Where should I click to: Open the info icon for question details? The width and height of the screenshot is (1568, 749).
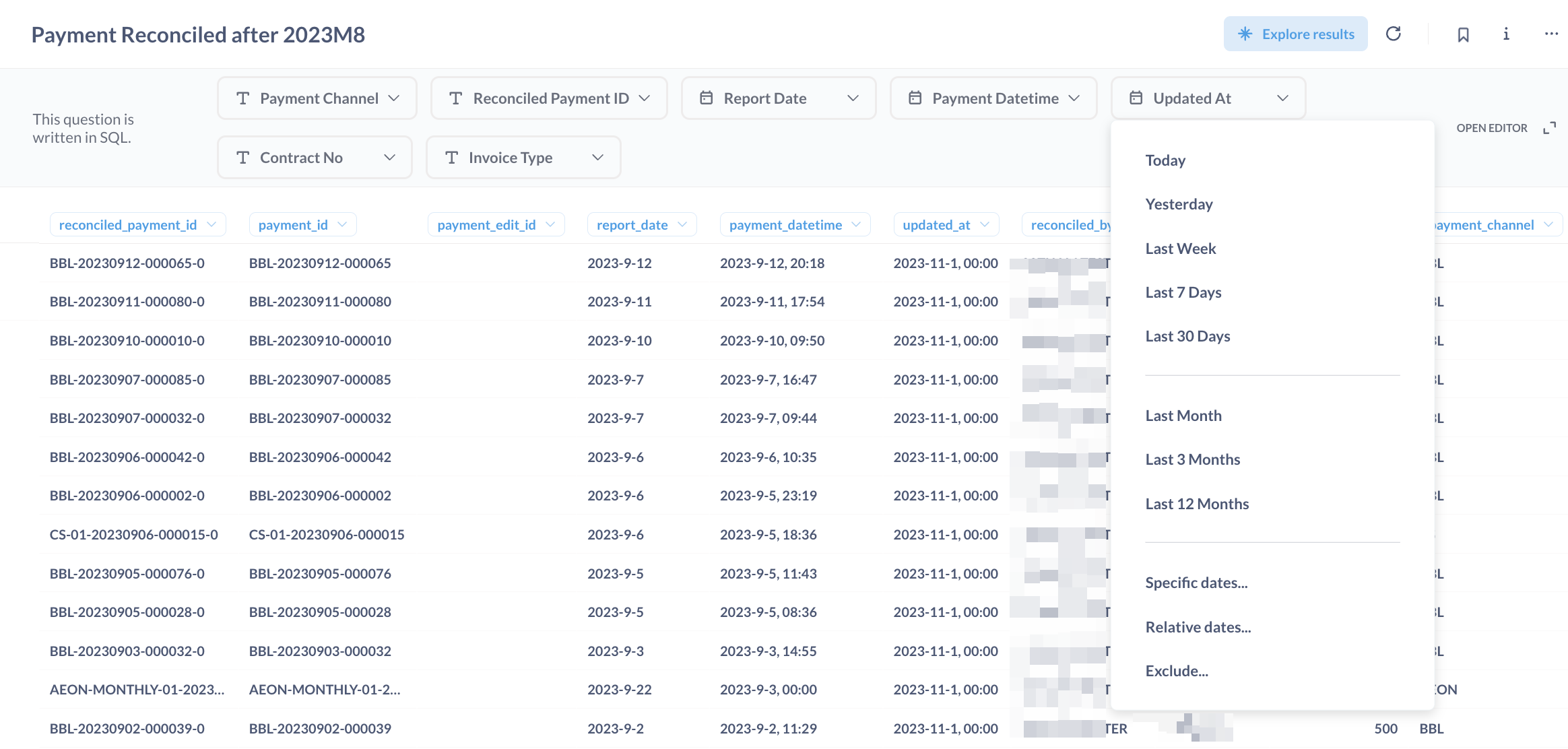[x=1506, y=34]
